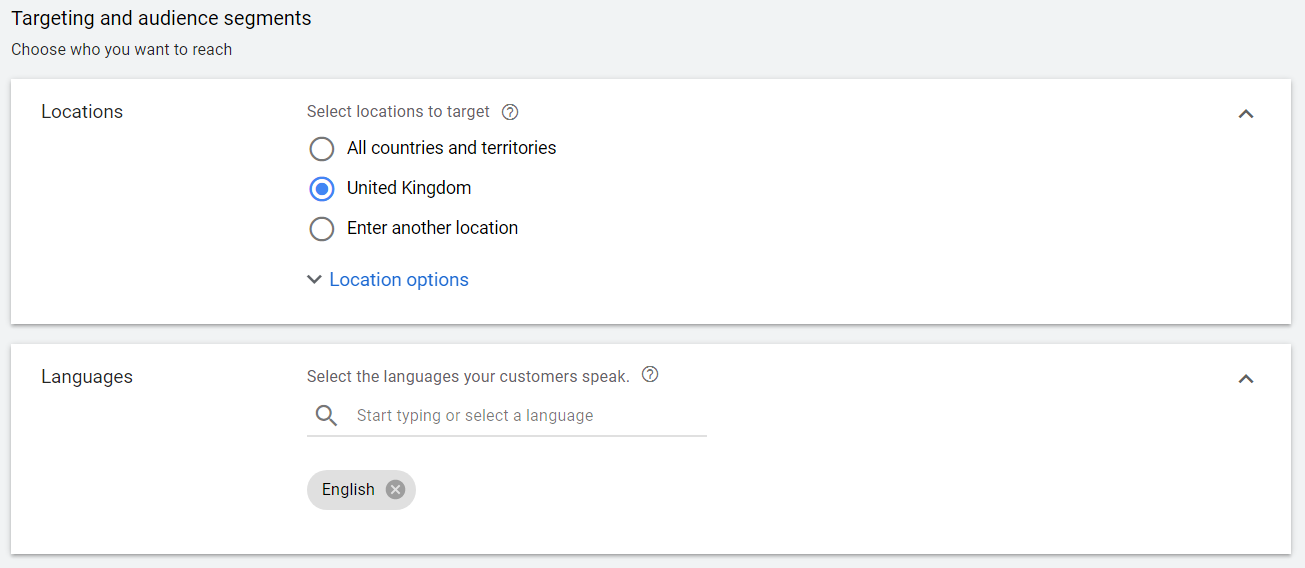Choose the United Kingdom radio button
This screenshot has height=568, width=1305.
pyautogui.click(x=322, y=189)
